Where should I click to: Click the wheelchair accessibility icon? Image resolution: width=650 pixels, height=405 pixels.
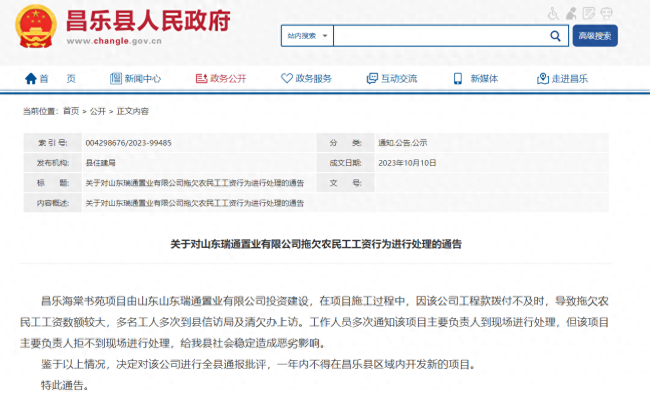553,14
